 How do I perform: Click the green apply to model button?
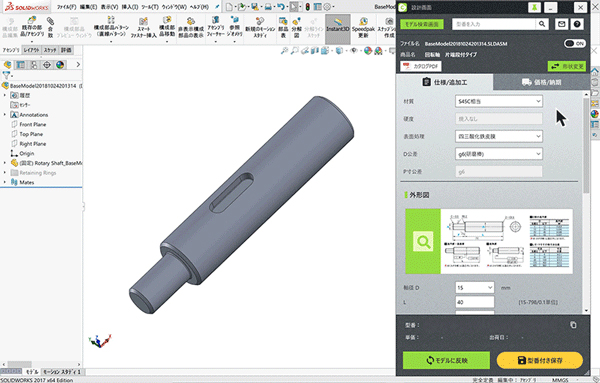446,360
